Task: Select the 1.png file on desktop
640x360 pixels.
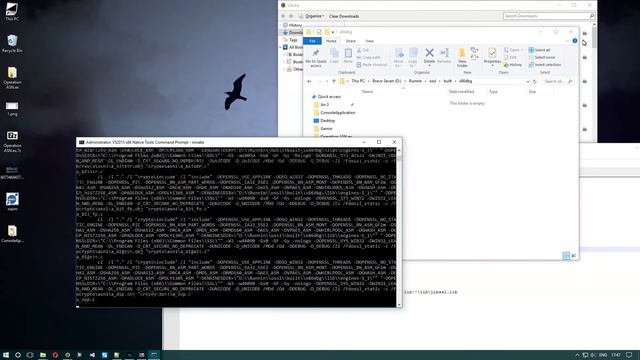Action: [x=12, y=109]
